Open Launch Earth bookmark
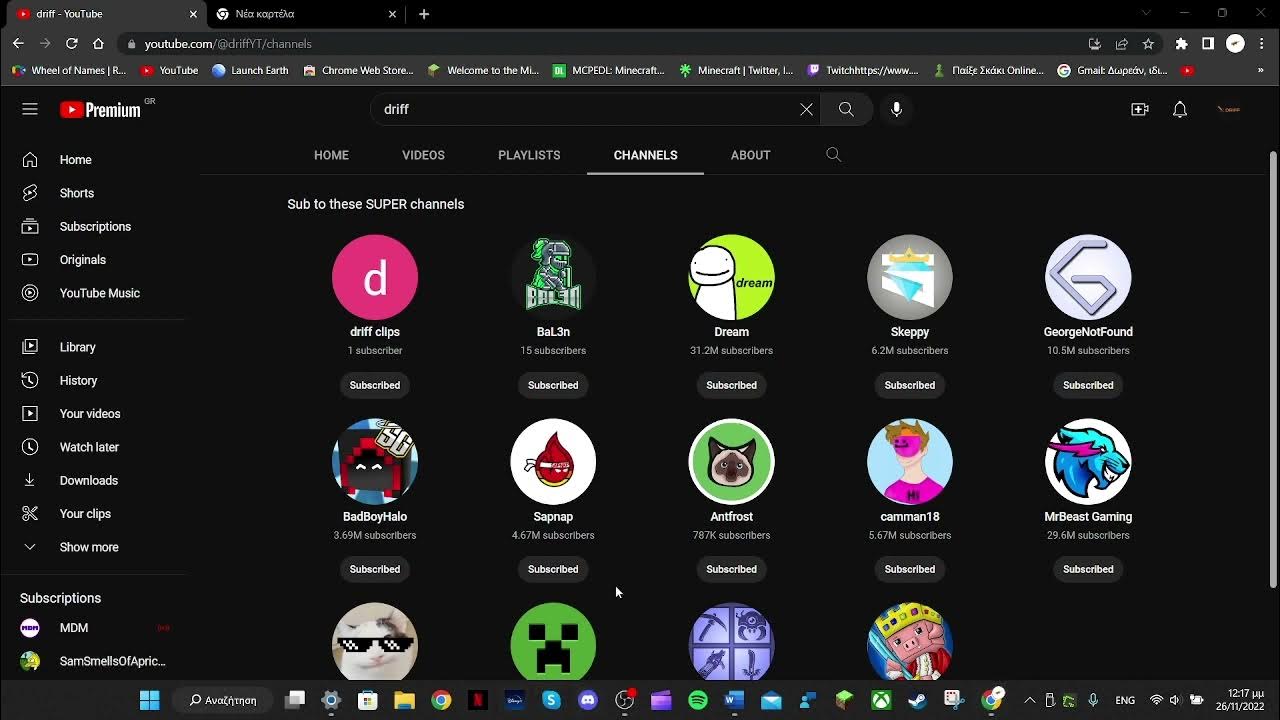Viewport: 1280px width, 720px height. click(x=250, y=70)
